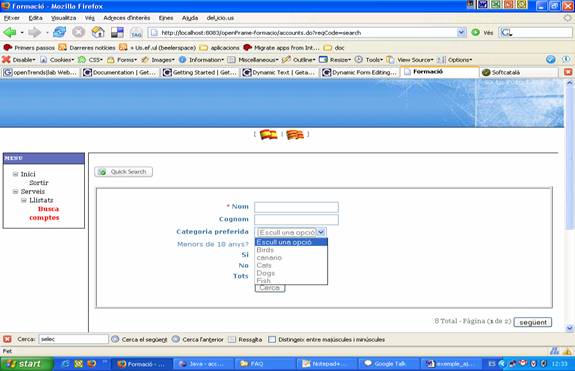575x371 pixels.
Task: Collapse the Llistats tree node
Action: [24, 200]
